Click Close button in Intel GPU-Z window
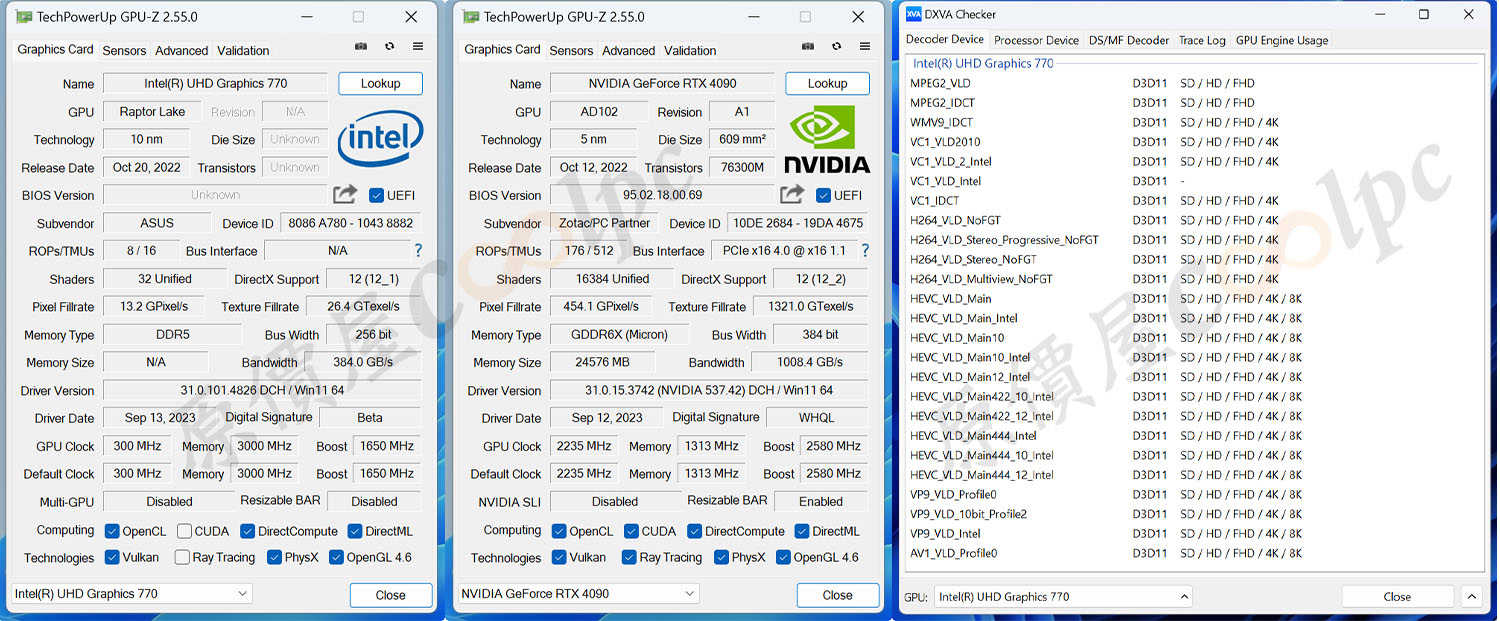The width and height of the screenshot is (1500, 621). (x=391, y=595)
